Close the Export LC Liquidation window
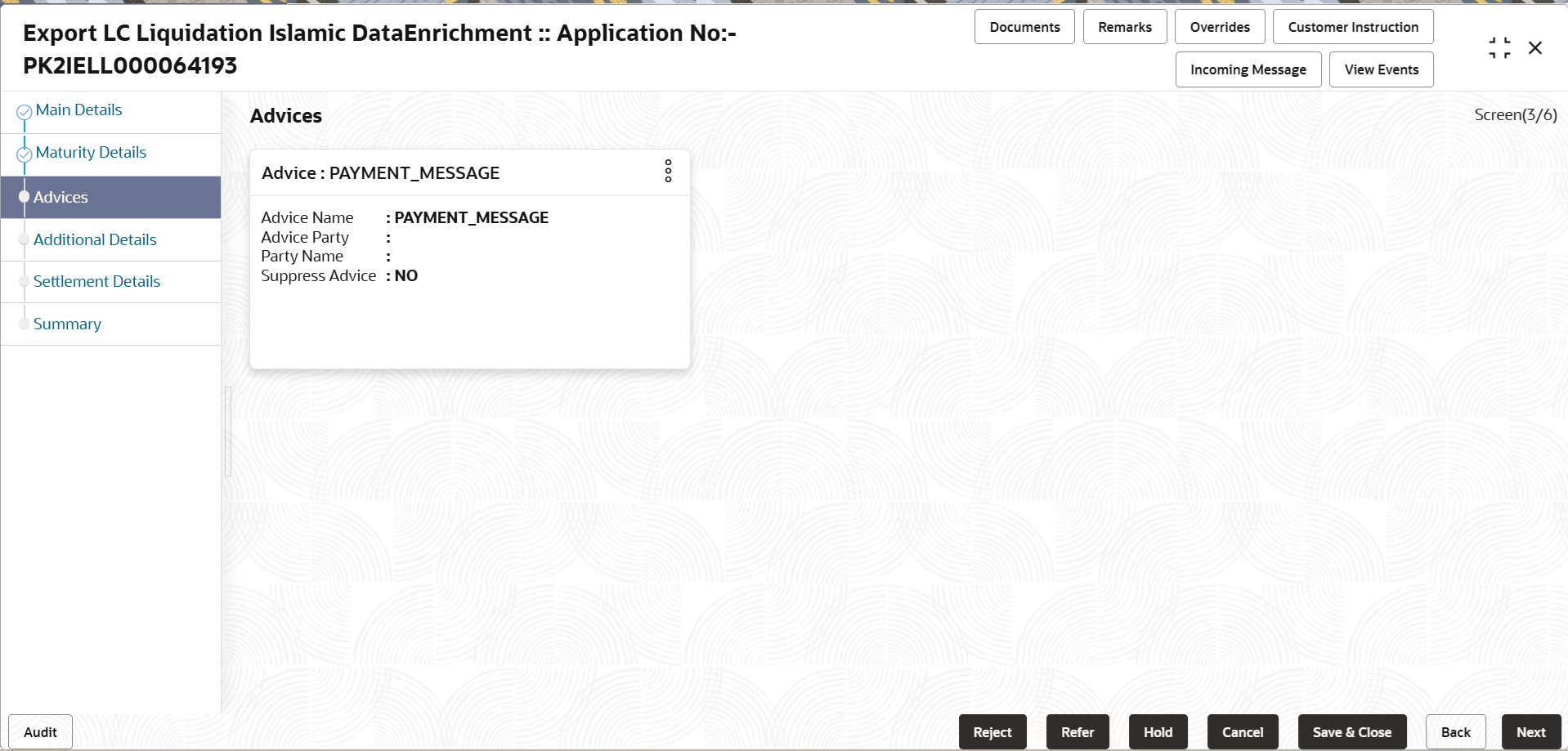This screenshot has width=1568, height=751. [x=1535, y=48]
